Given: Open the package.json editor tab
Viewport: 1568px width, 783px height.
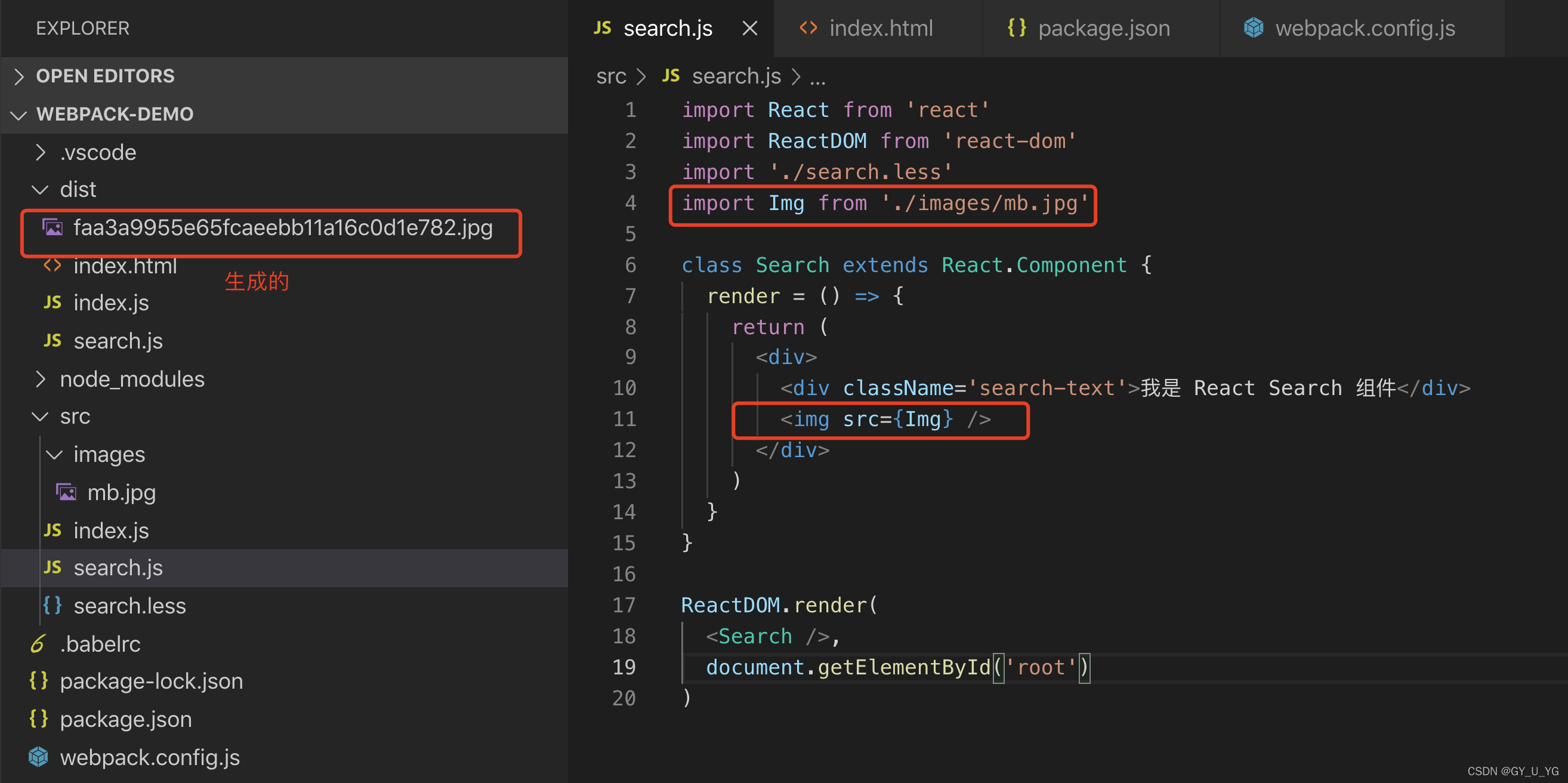Looking at the screenshot, I should pos(1100,28).
